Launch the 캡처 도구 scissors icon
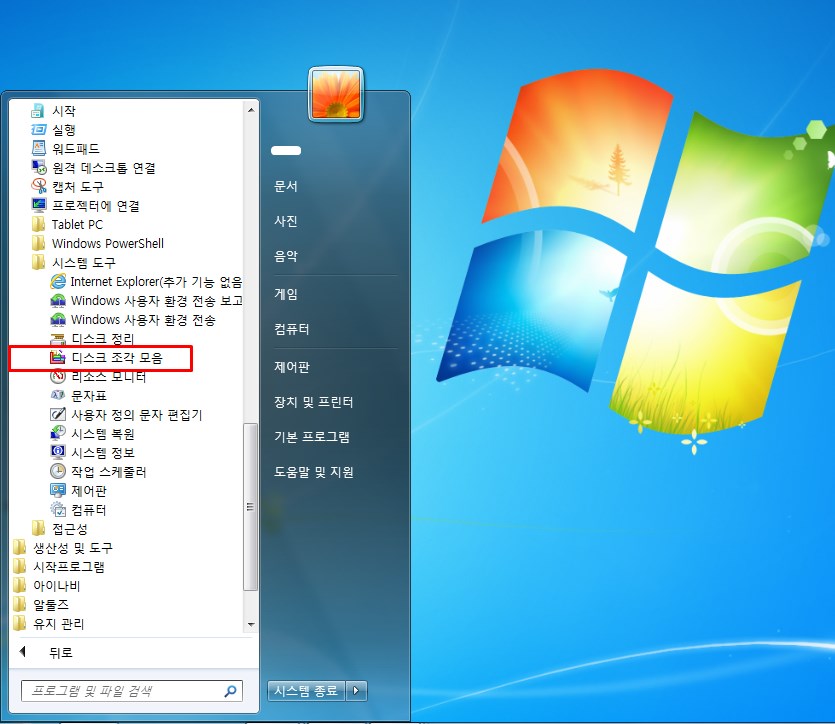Viewport: 835px width, 724px height. pyautogui.click(x=38, y=186)
